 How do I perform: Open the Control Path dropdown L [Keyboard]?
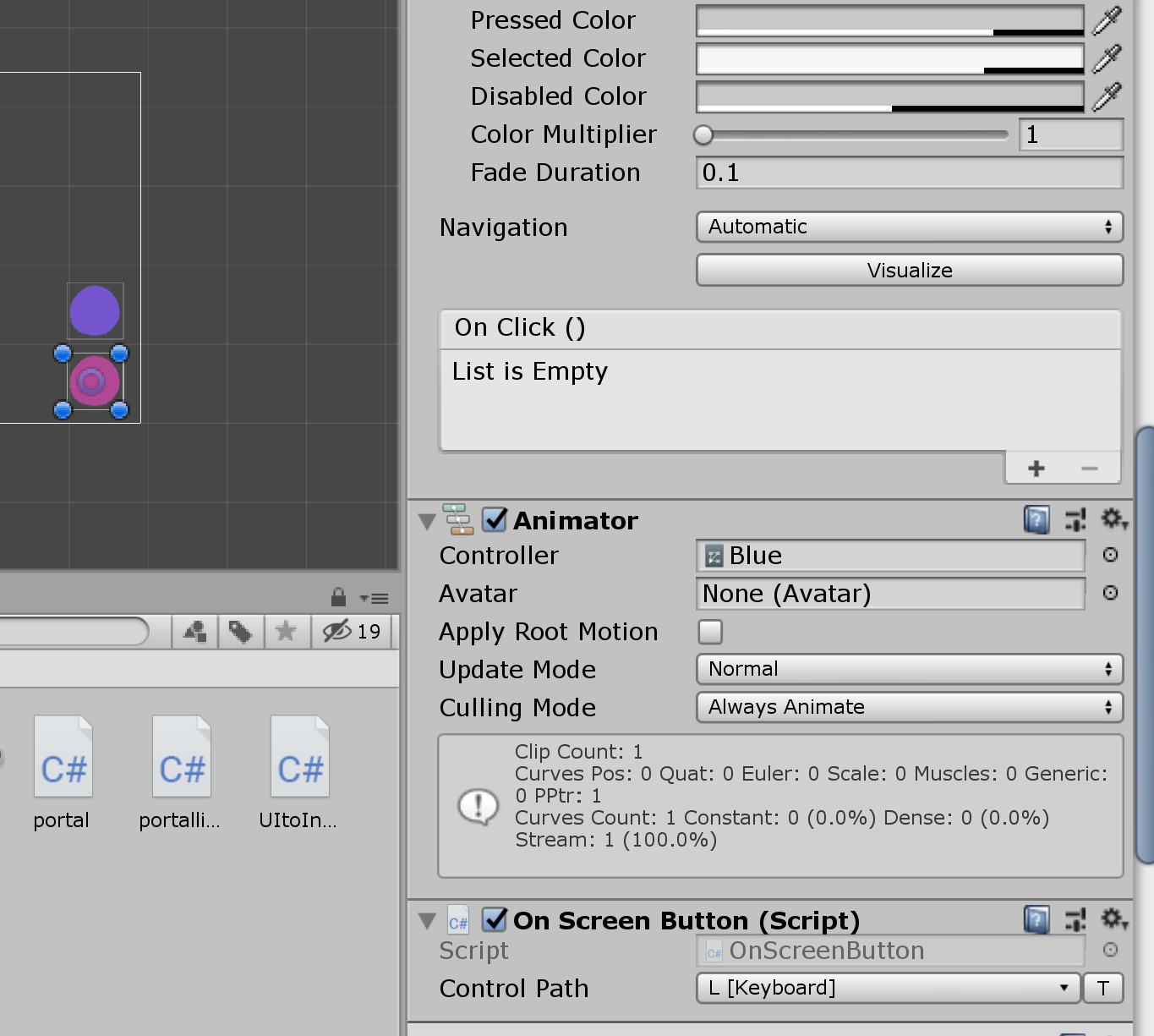pyautogui.click(x=889, y=988)
